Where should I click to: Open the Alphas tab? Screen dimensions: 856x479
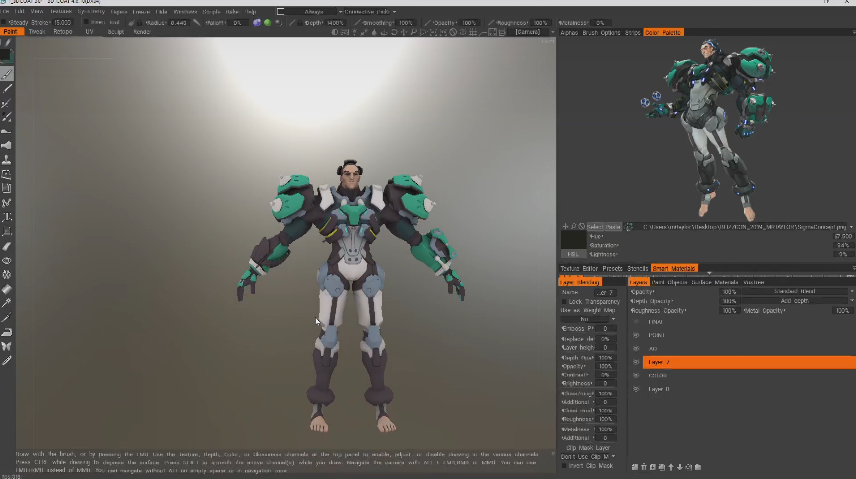click(x=569, y=33)
